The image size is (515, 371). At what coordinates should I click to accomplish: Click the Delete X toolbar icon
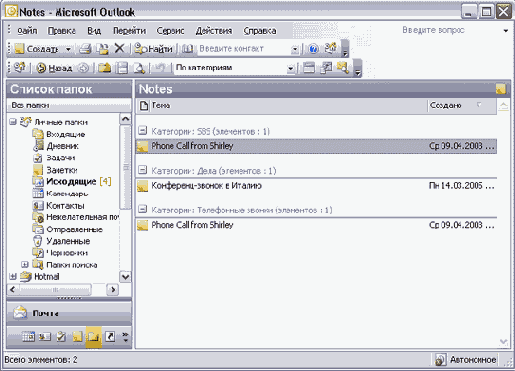119,49
